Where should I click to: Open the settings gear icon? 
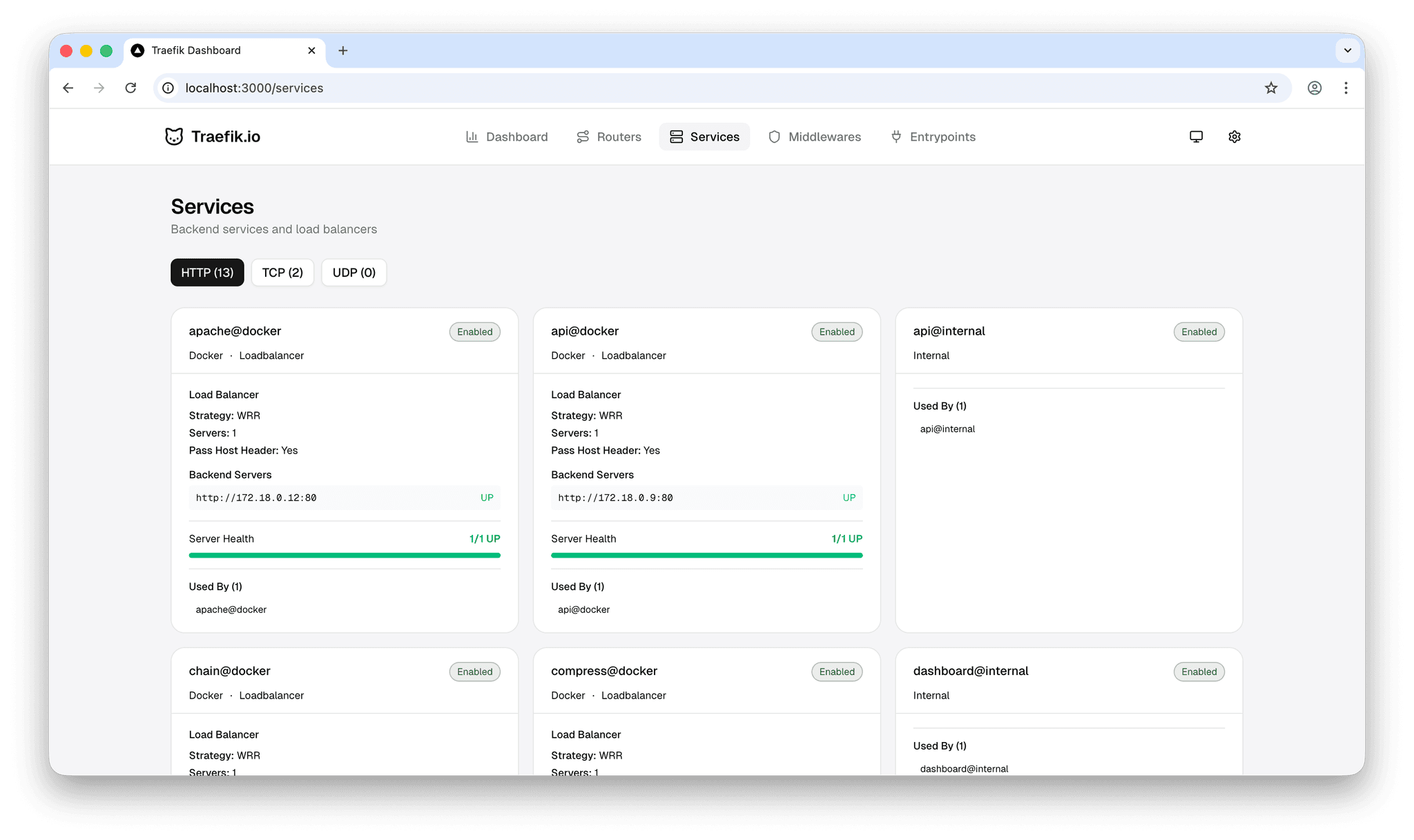[x=1234, y=137]
